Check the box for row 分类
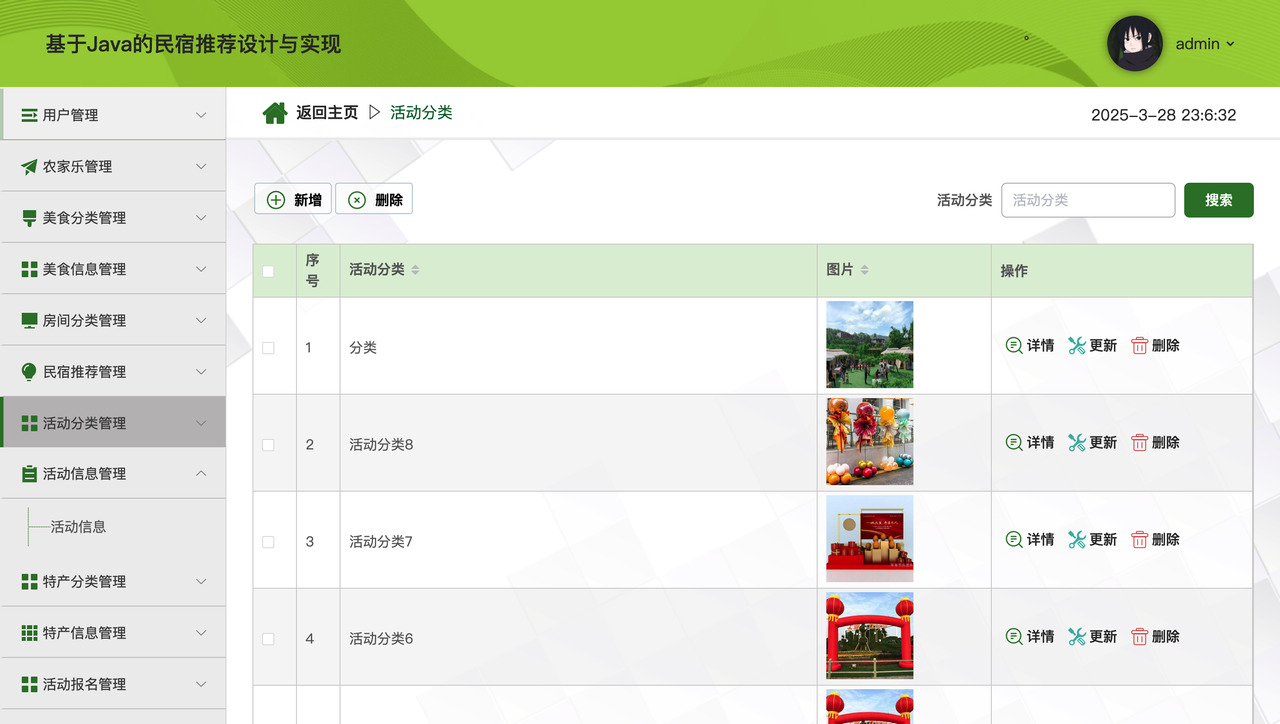This screenshot has width=1280, height=724. coord(268,348)
